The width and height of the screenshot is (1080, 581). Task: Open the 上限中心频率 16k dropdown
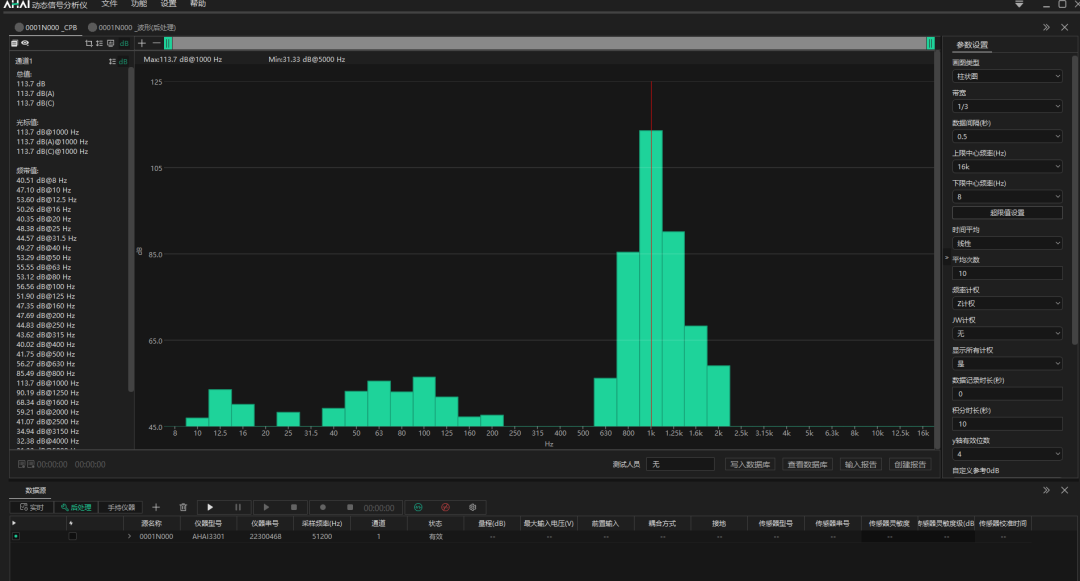click(1007, 167)
